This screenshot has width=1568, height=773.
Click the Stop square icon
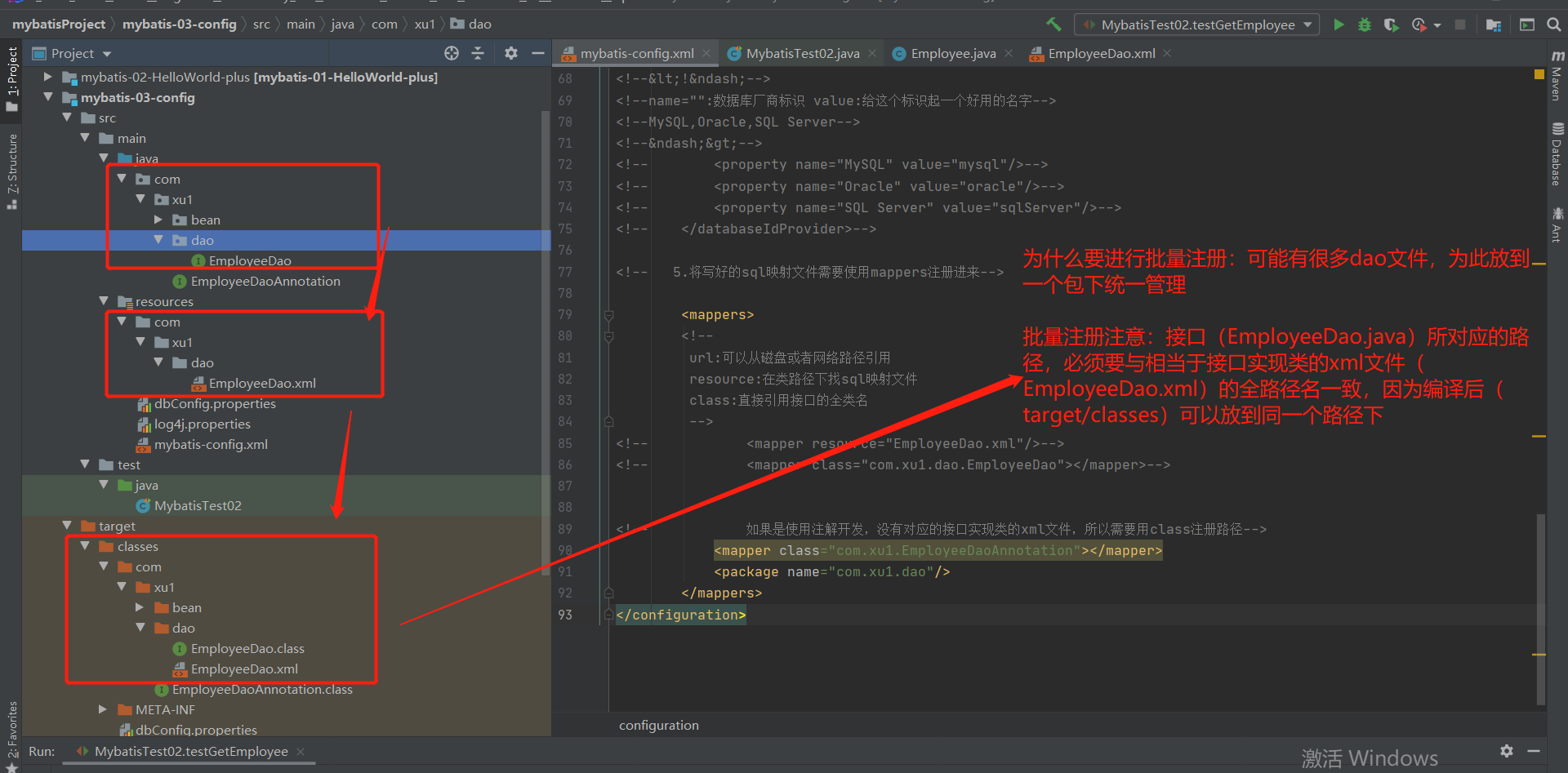1460,24
